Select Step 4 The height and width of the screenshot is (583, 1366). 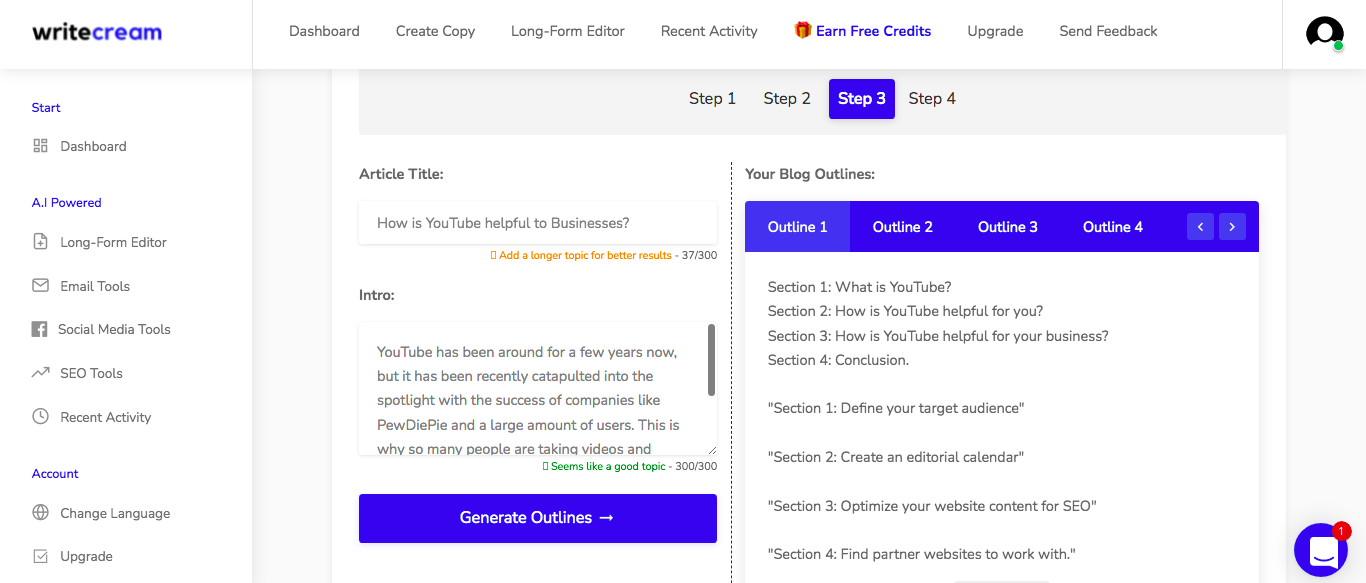point(931,98)
